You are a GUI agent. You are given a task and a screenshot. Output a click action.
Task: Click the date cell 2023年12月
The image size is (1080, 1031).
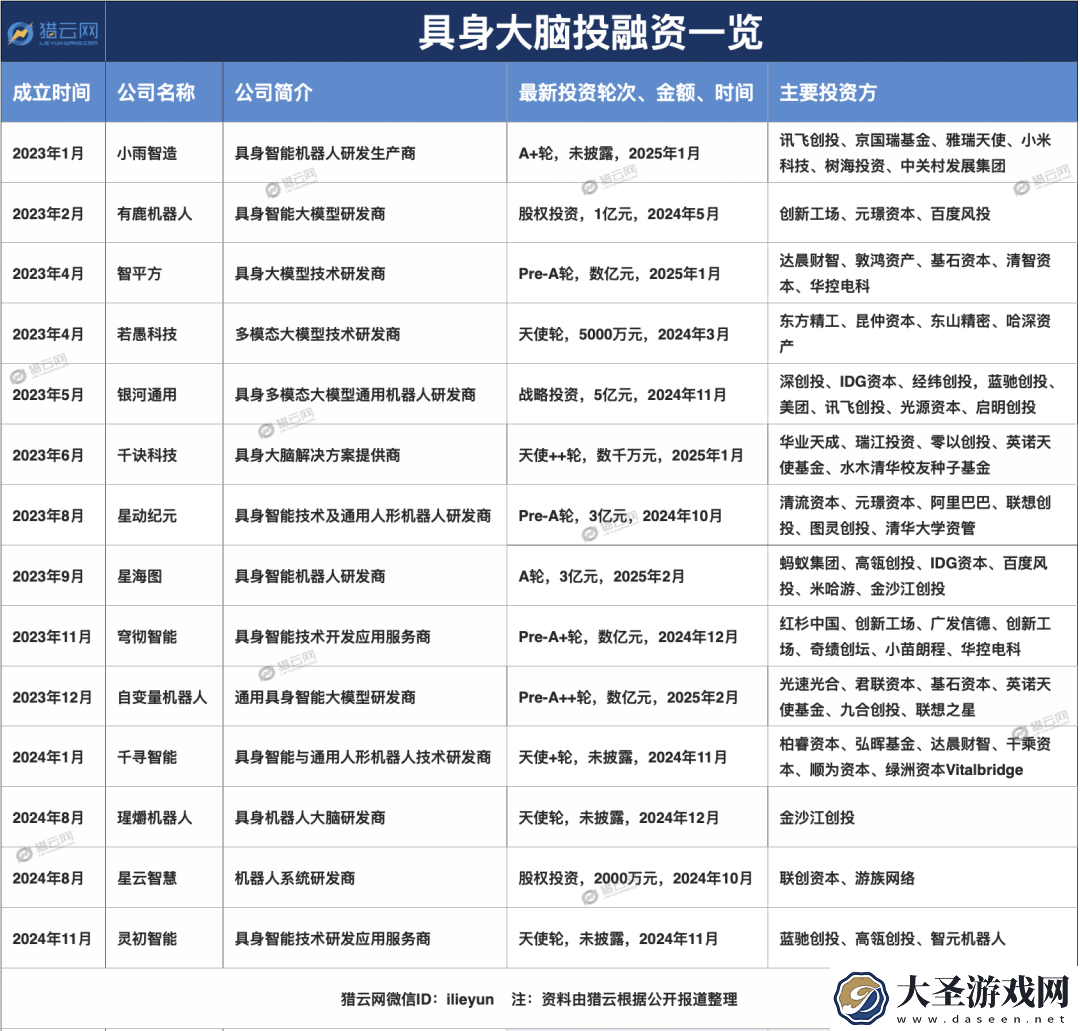pyautogui.click(x=52, y=697)
